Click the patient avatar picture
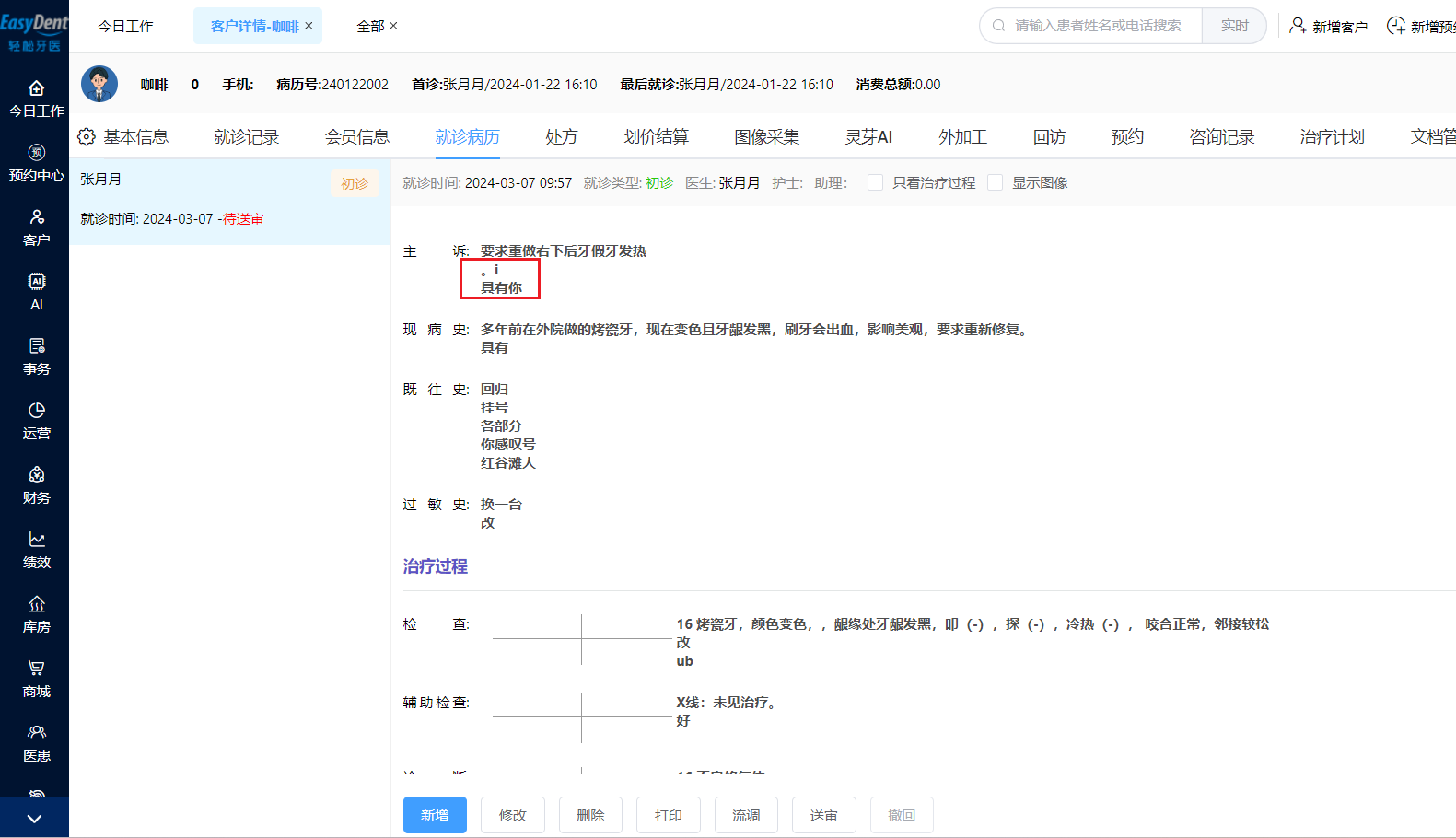Image resolution: width=1456 pixels, height=838 pixels. (99, 84)
